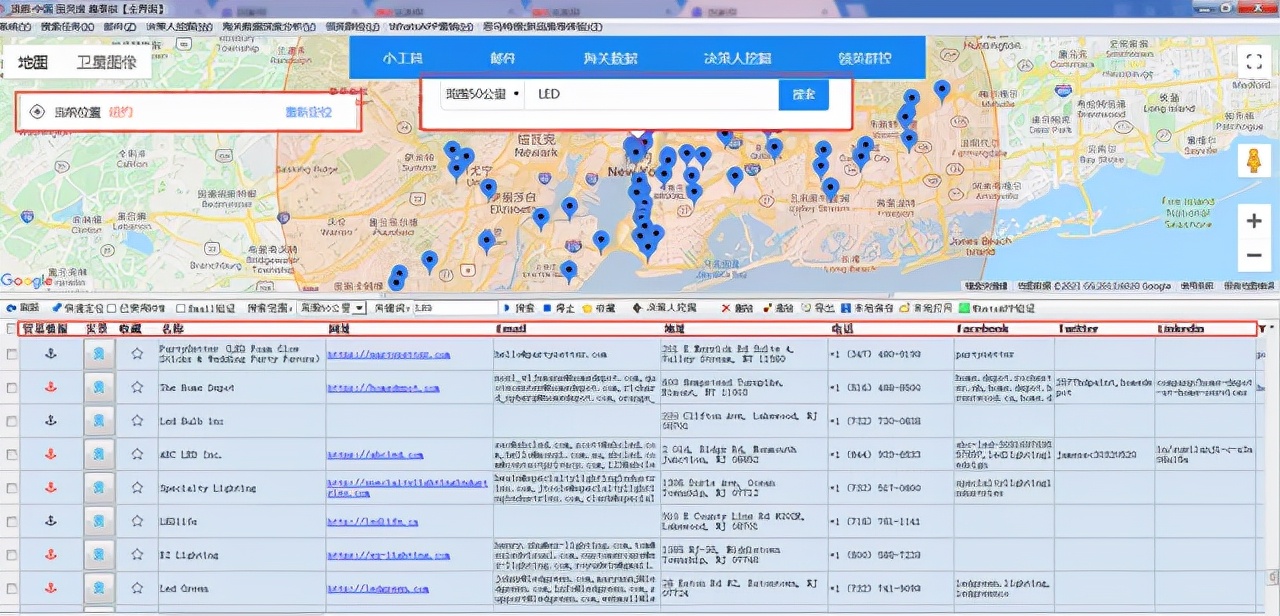Click the blue stop icon in the toolbar
Image resolution: width=1280 pixels, height=616 pixels.
pos(547,308)
